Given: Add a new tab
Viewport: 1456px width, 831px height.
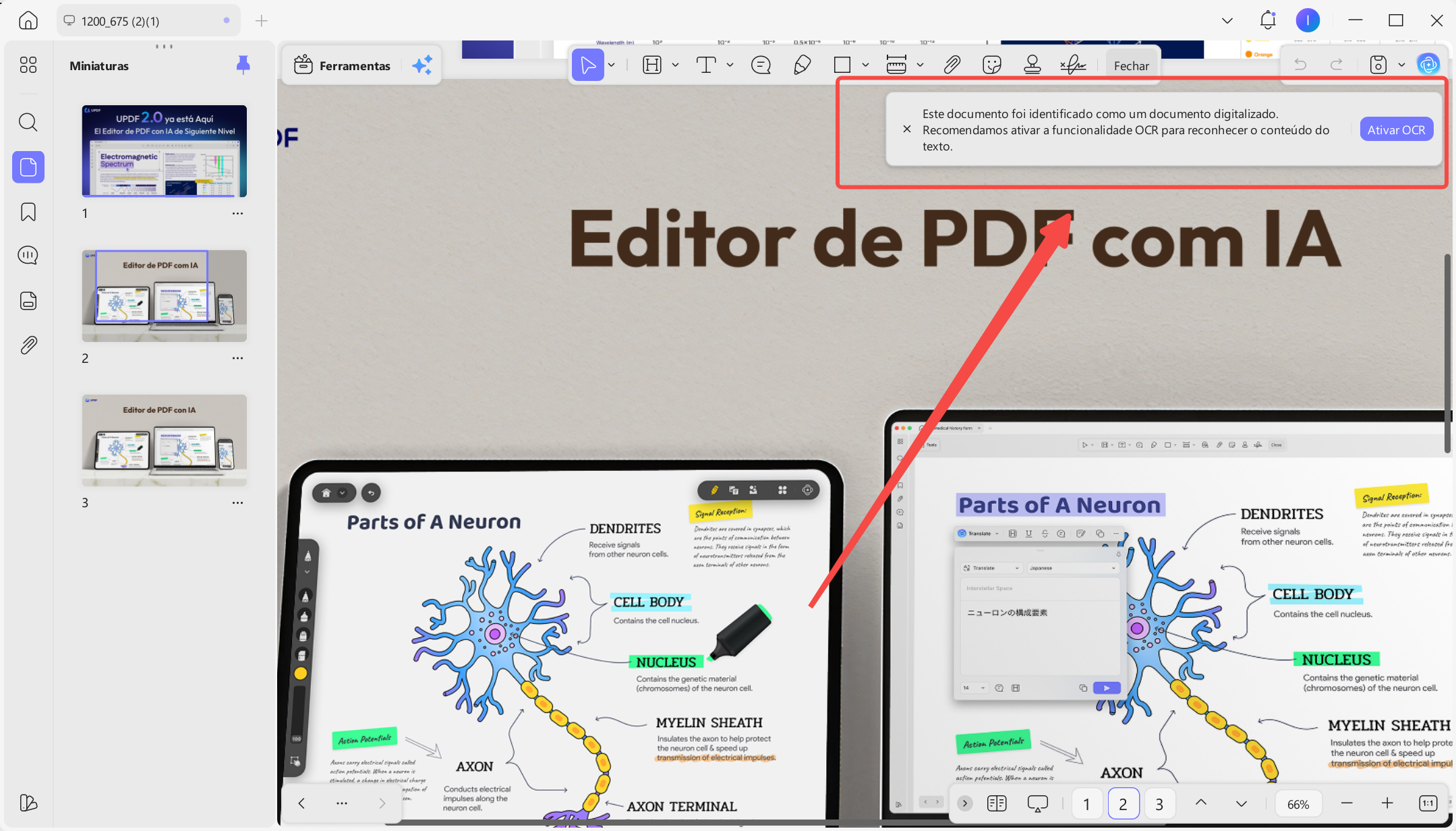Looking at the screenshot, I should pyautogui.click(x=262, y=21).
